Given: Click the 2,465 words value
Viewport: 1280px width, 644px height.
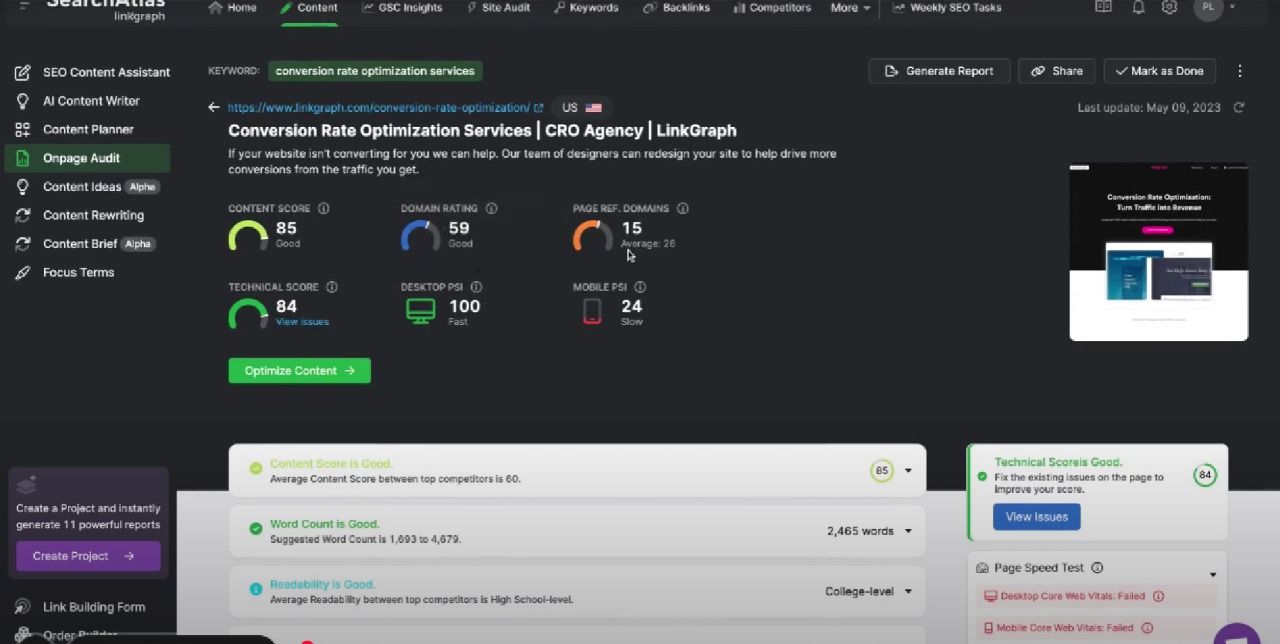Looking at the screenshot, I should [x=860, y=531].
